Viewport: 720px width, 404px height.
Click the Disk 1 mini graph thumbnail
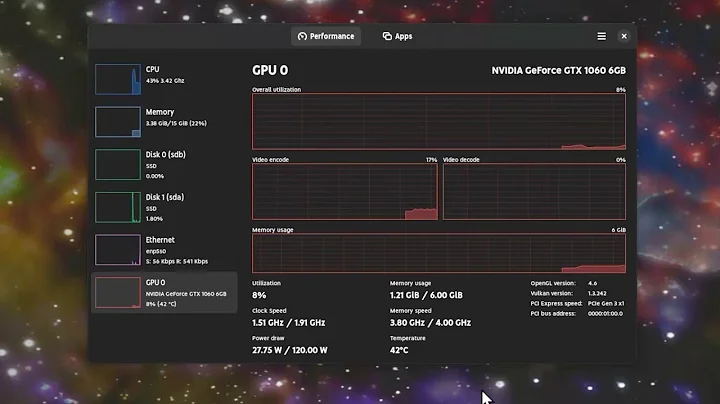point(118,207)
